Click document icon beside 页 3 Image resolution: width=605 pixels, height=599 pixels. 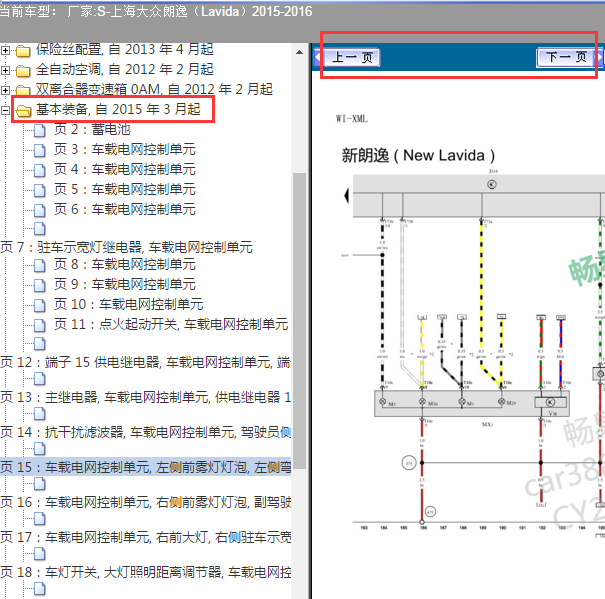(x=39, y=151)
